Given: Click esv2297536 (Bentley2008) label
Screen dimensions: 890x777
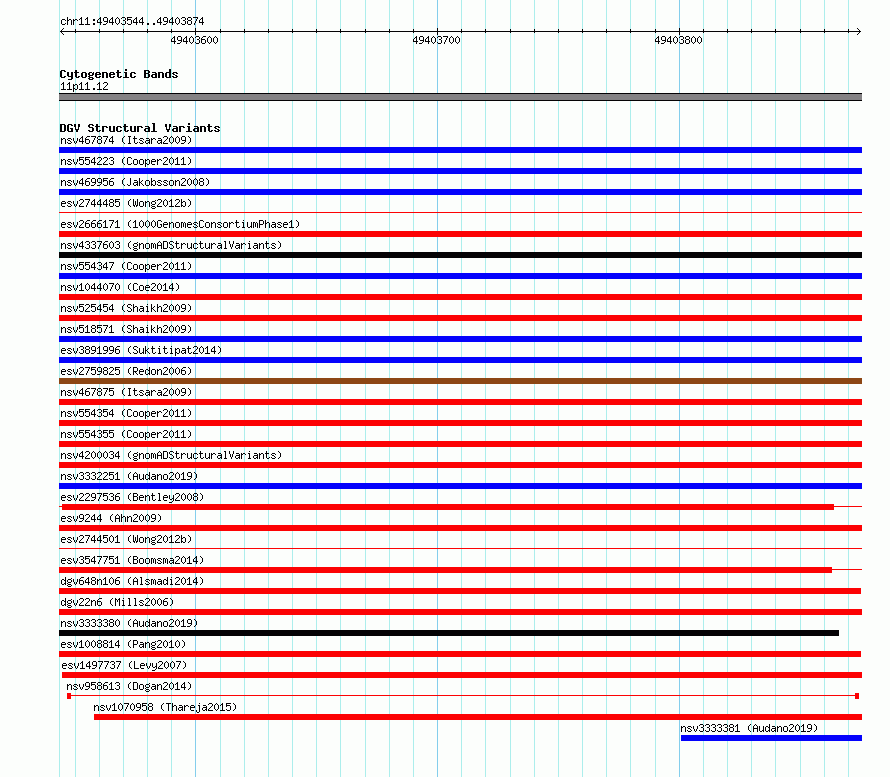Looking at the screenshot, I should click(x=132, y=497).
